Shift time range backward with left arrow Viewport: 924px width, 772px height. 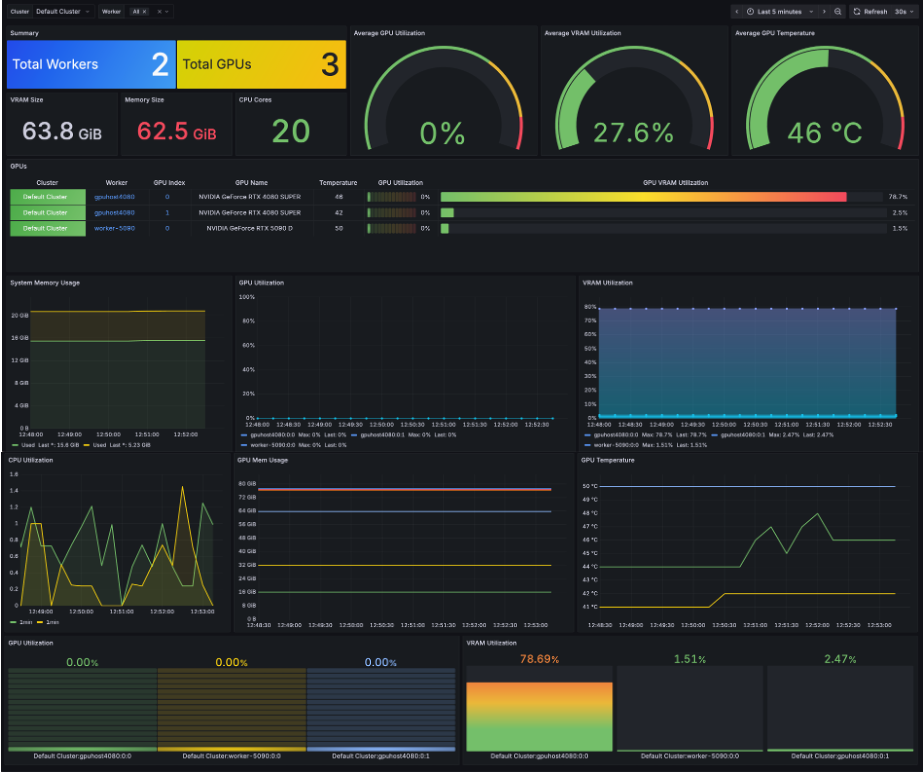737,11
